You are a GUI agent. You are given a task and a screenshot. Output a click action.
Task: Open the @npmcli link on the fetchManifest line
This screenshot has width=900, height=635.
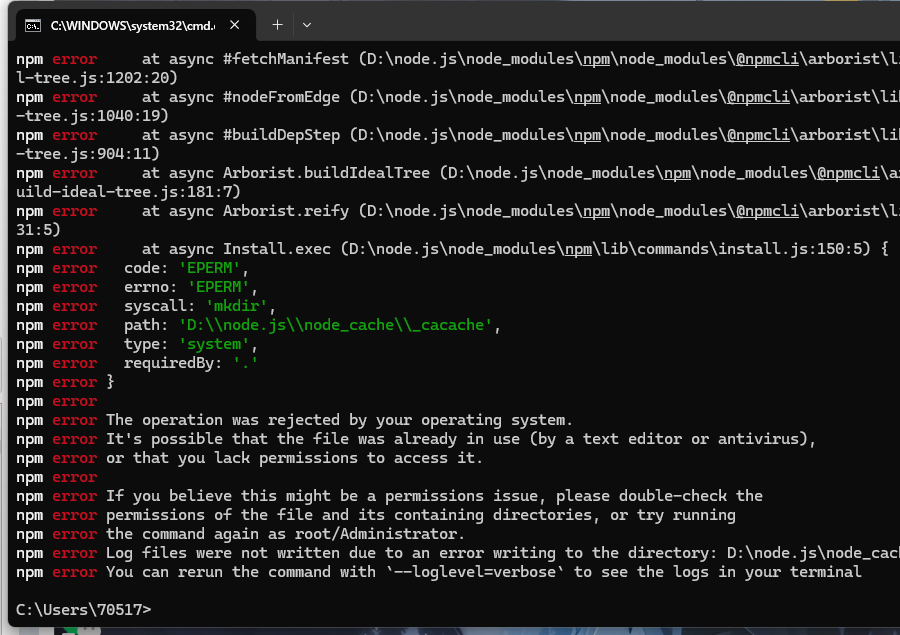tap(768, 58)
